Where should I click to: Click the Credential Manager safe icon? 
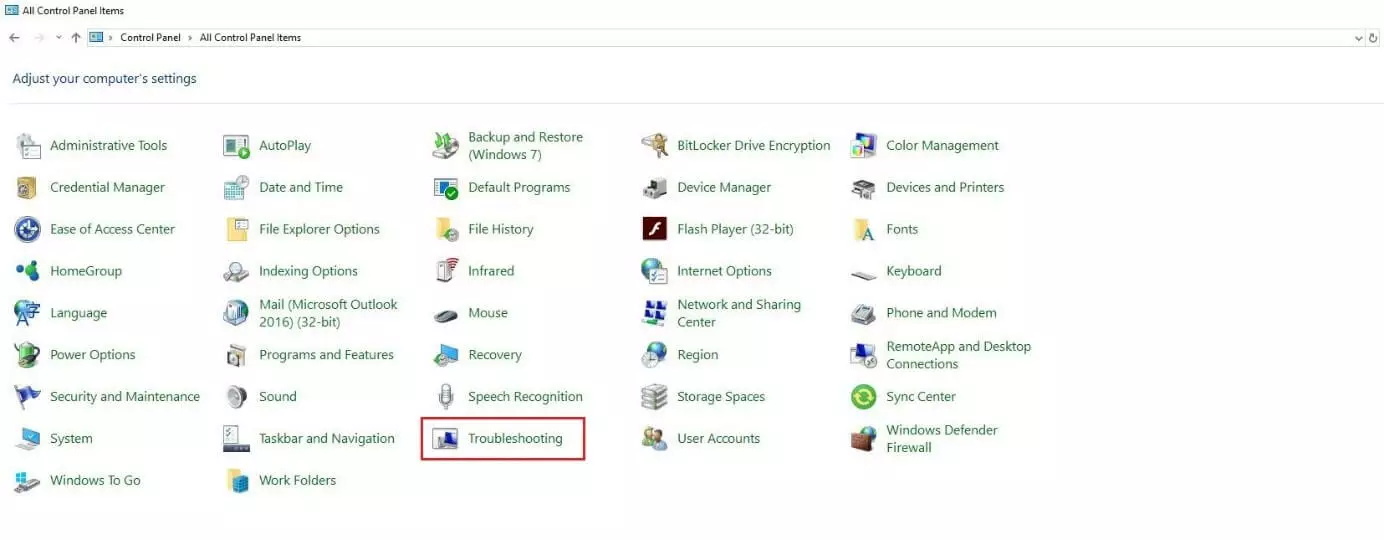[28, 188]
